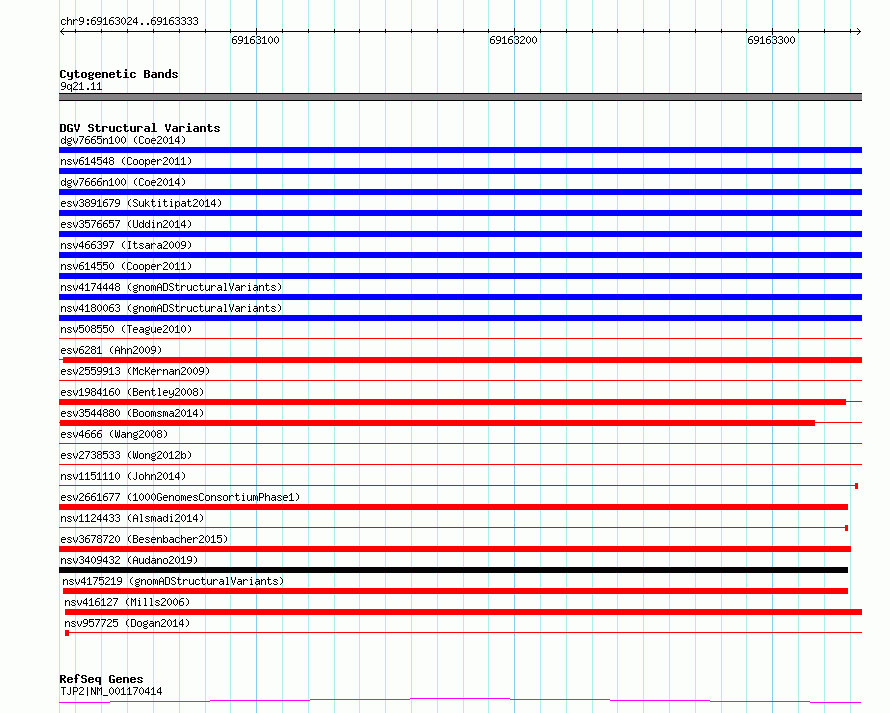Select nsv3409432 (Audano2019) label
Screen dimensions: 890x713
click(x=129, y=560)
